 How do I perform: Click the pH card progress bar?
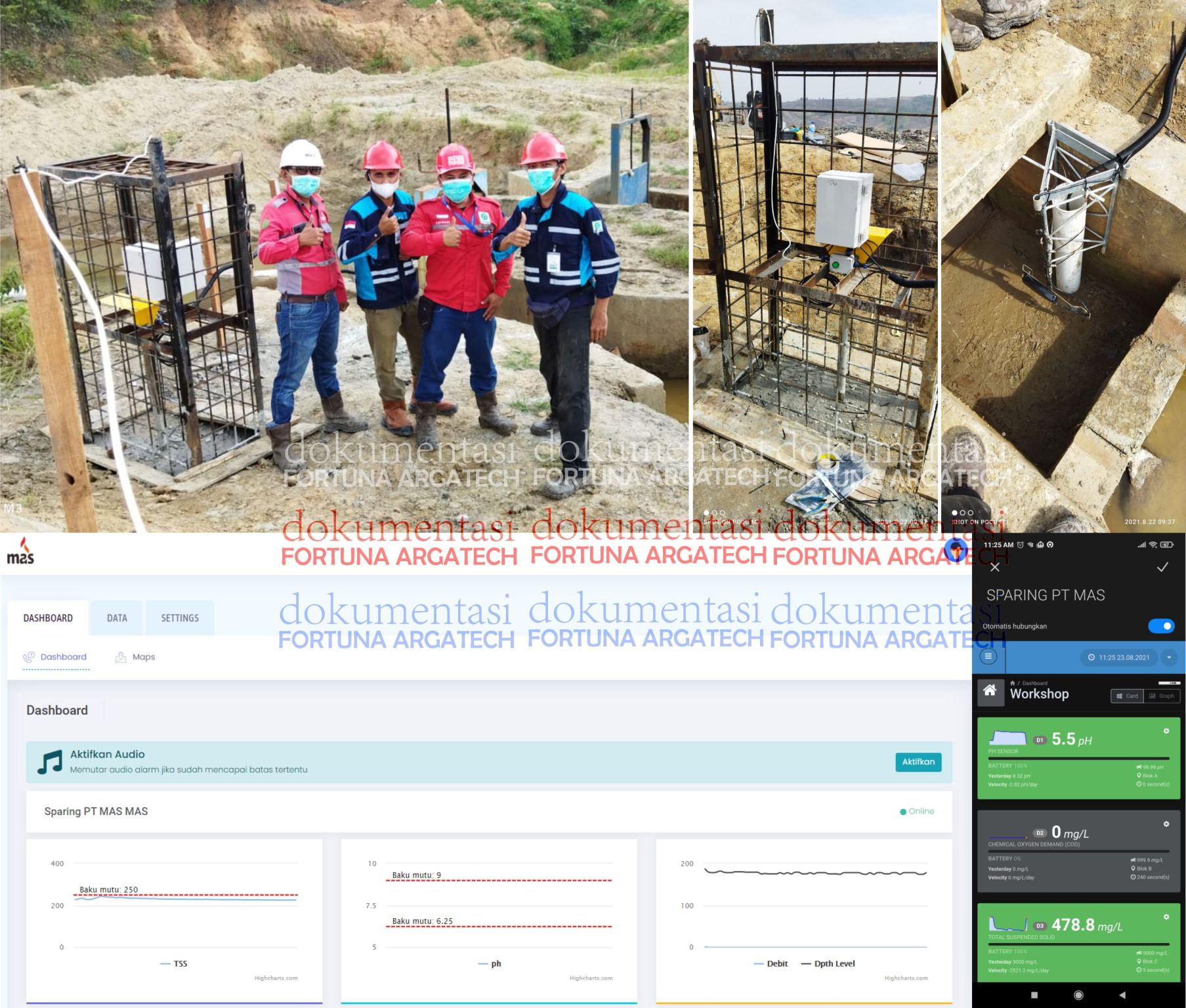1078,759
